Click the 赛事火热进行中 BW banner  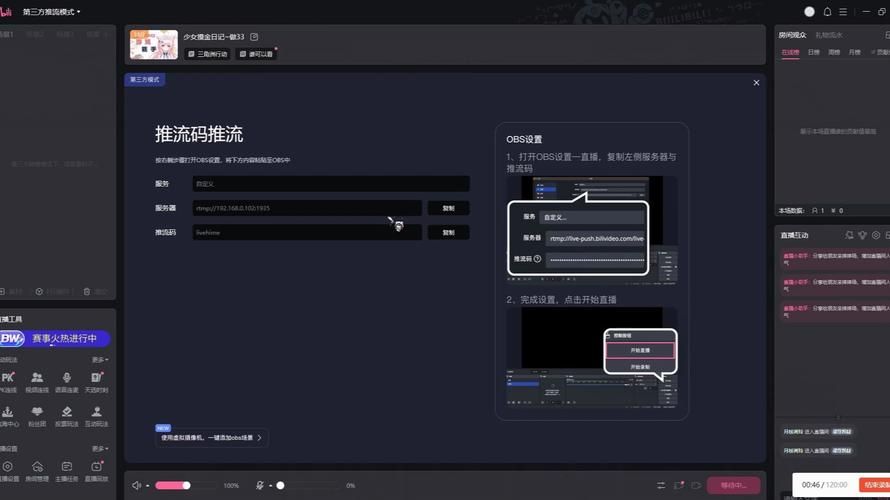[56, 339]
